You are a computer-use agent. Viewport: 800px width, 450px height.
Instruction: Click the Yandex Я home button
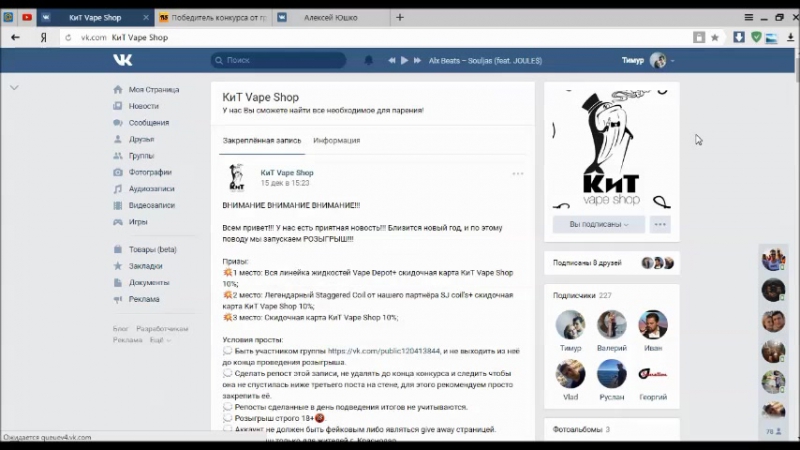pos(44,37)
